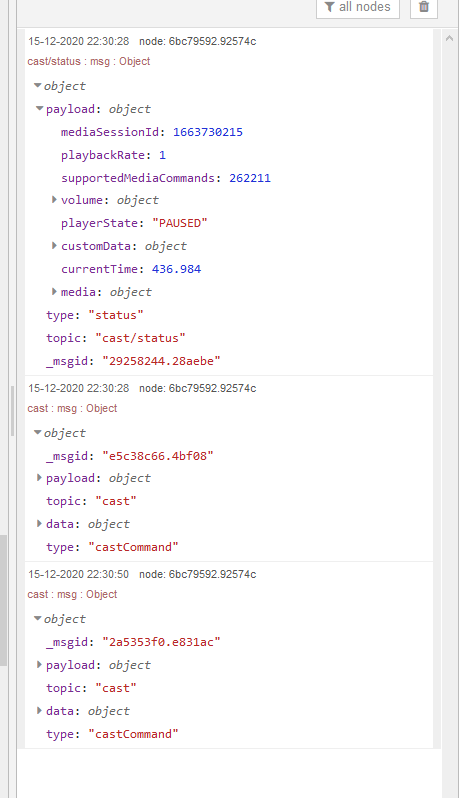459x798 pixels.
Task: Click topic value "cast/status"
Action: tap(140, 338)
